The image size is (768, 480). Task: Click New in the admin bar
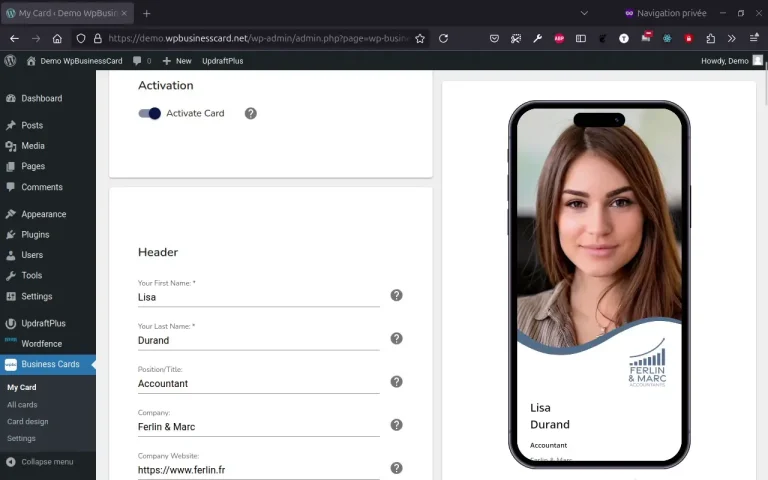tap(177, 61)
